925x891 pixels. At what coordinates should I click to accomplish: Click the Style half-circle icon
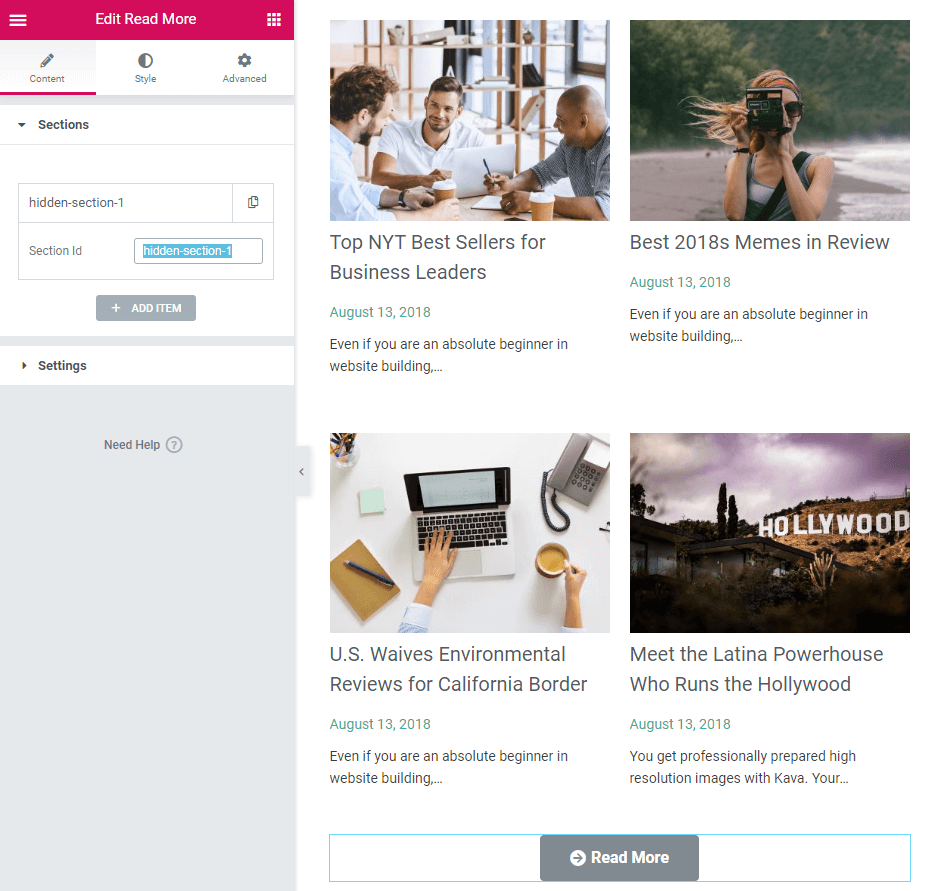pyautogui.click(x=145, y=60)
